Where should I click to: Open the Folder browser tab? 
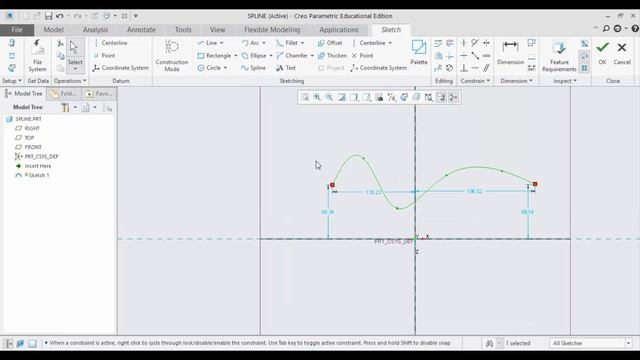coord(64,93)
